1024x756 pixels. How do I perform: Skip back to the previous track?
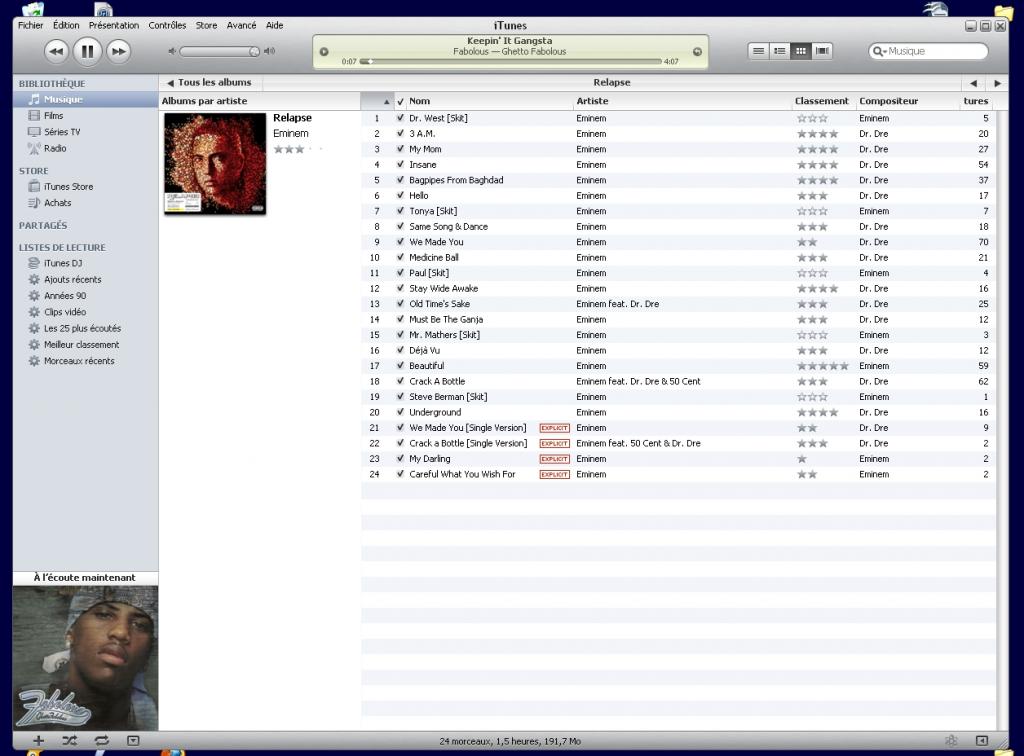(56, 52)
